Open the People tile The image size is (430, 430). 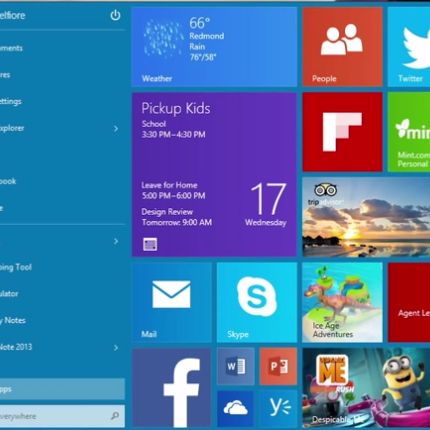point(342,47)
